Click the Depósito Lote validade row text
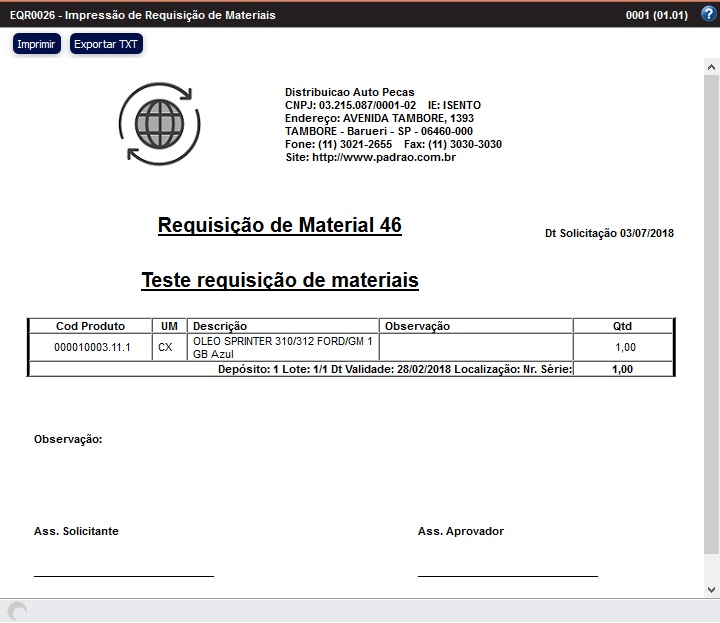Screen dimensions: 720x623 (x=395, y=369)
